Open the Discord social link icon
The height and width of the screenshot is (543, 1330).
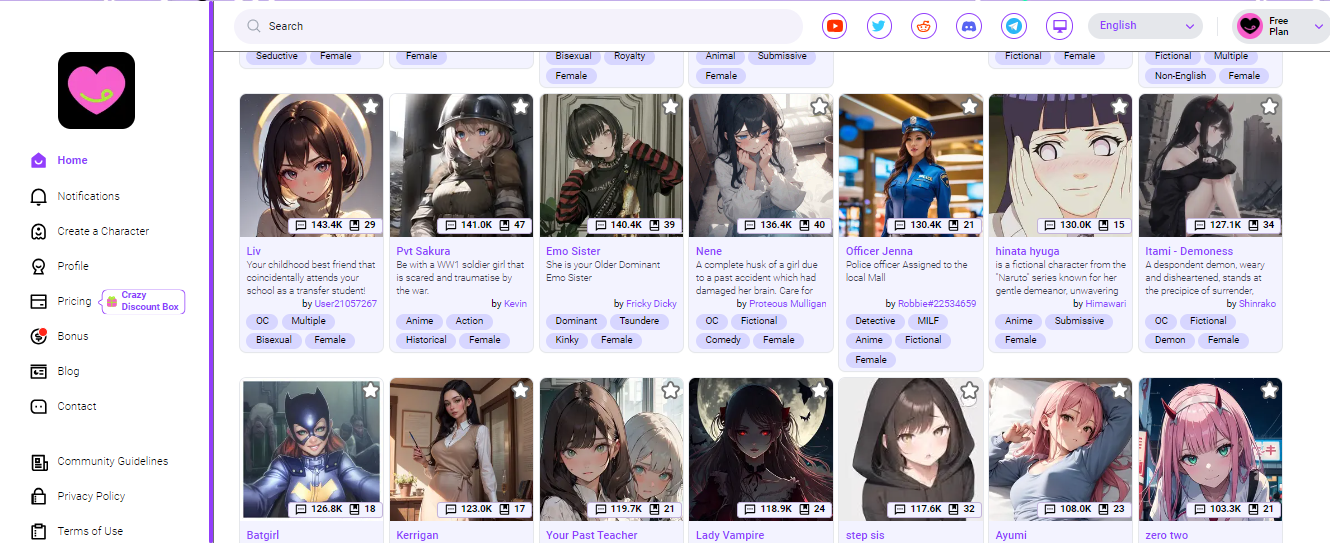[969, 26]
